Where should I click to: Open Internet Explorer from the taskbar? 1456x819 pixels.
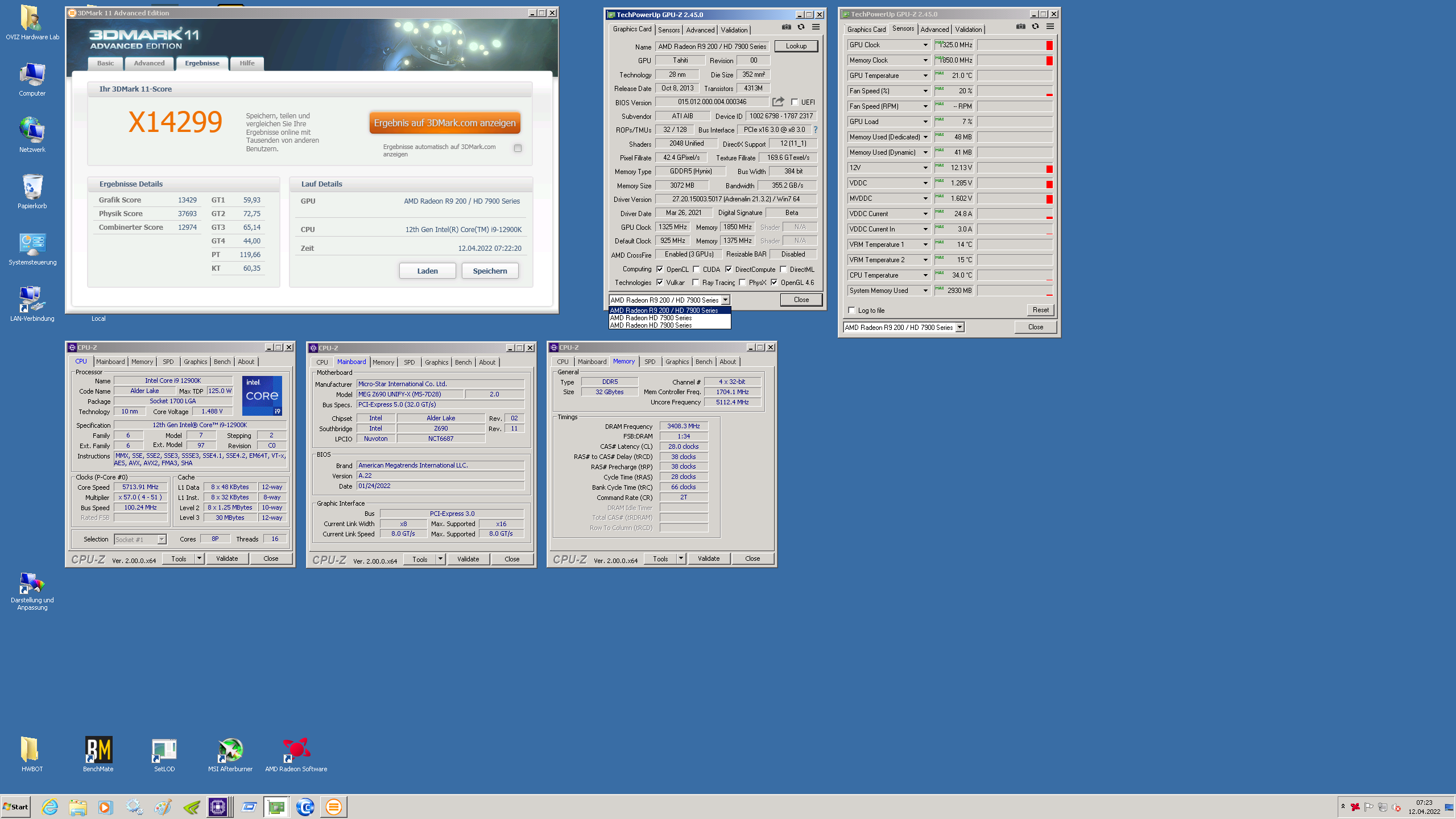(x=49, y=806)
